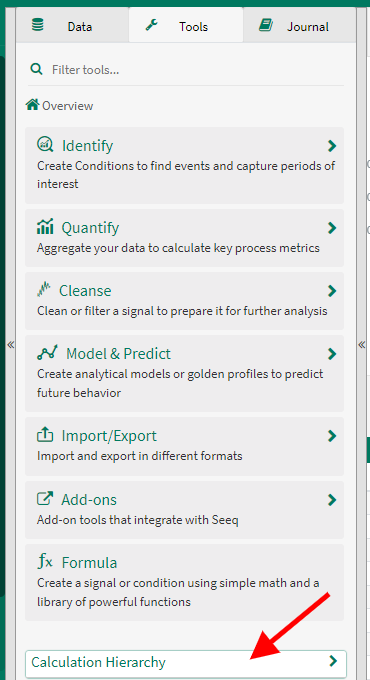
Task: Switch to the Journal tab
Action: (299, 25)
